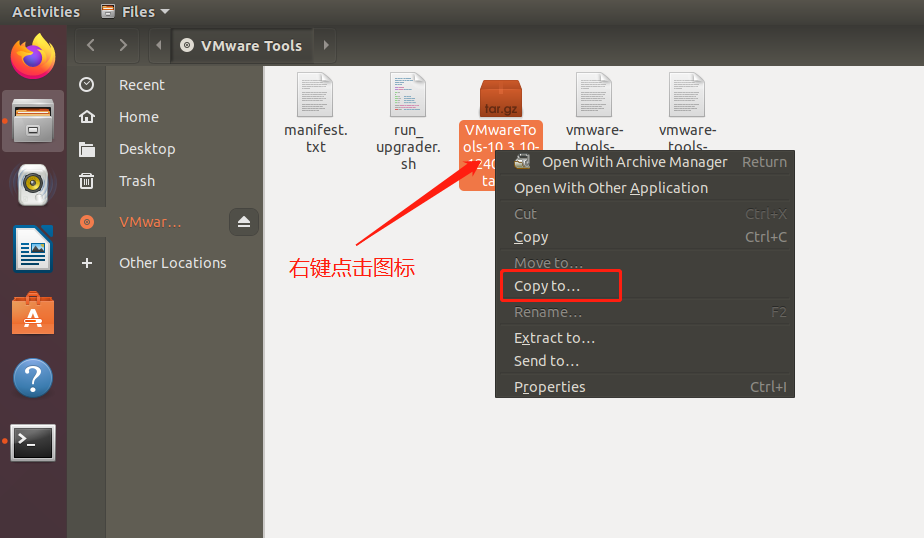This screenshot has height=538, width=924.
Task: Launch Rhythmbox music player from dock
Action: (x=33, y=184)
